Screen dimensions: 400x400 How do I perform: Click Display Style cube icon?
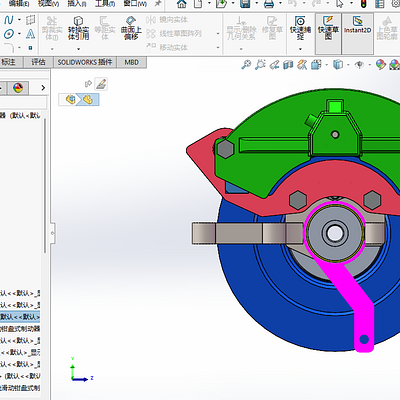[338, 64]
